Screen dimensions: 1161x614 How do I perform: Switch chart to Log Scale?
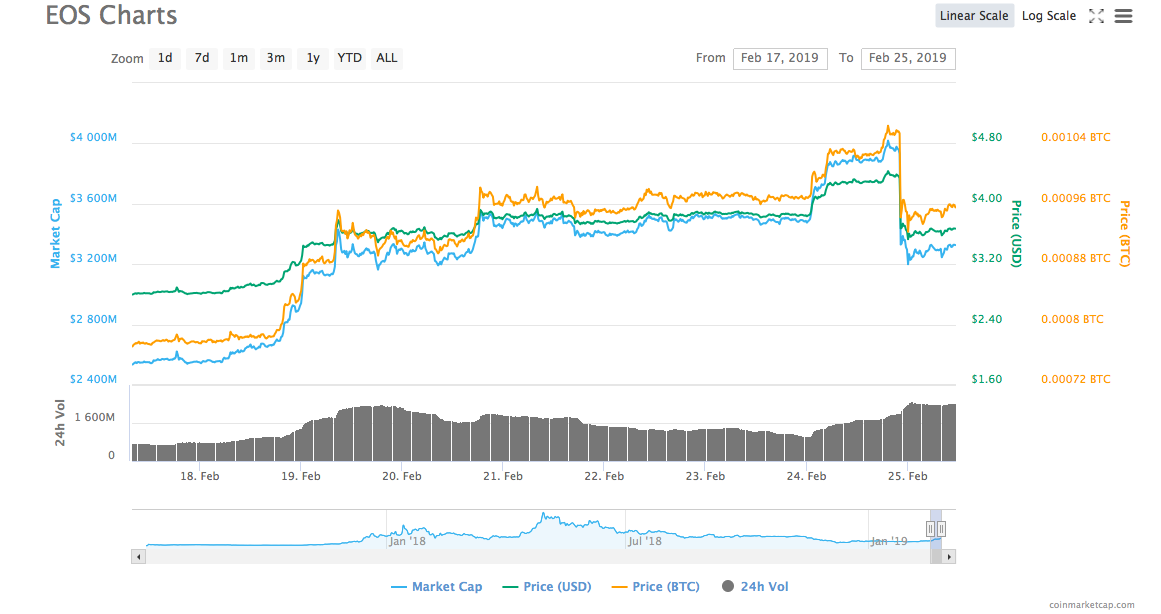[1048, 16]
